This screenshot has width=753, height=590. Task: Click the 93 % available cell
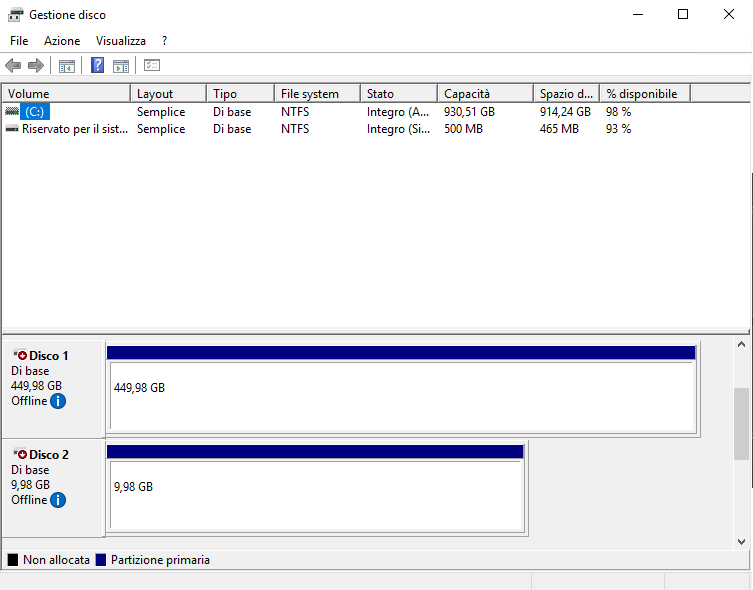point(618,129)
